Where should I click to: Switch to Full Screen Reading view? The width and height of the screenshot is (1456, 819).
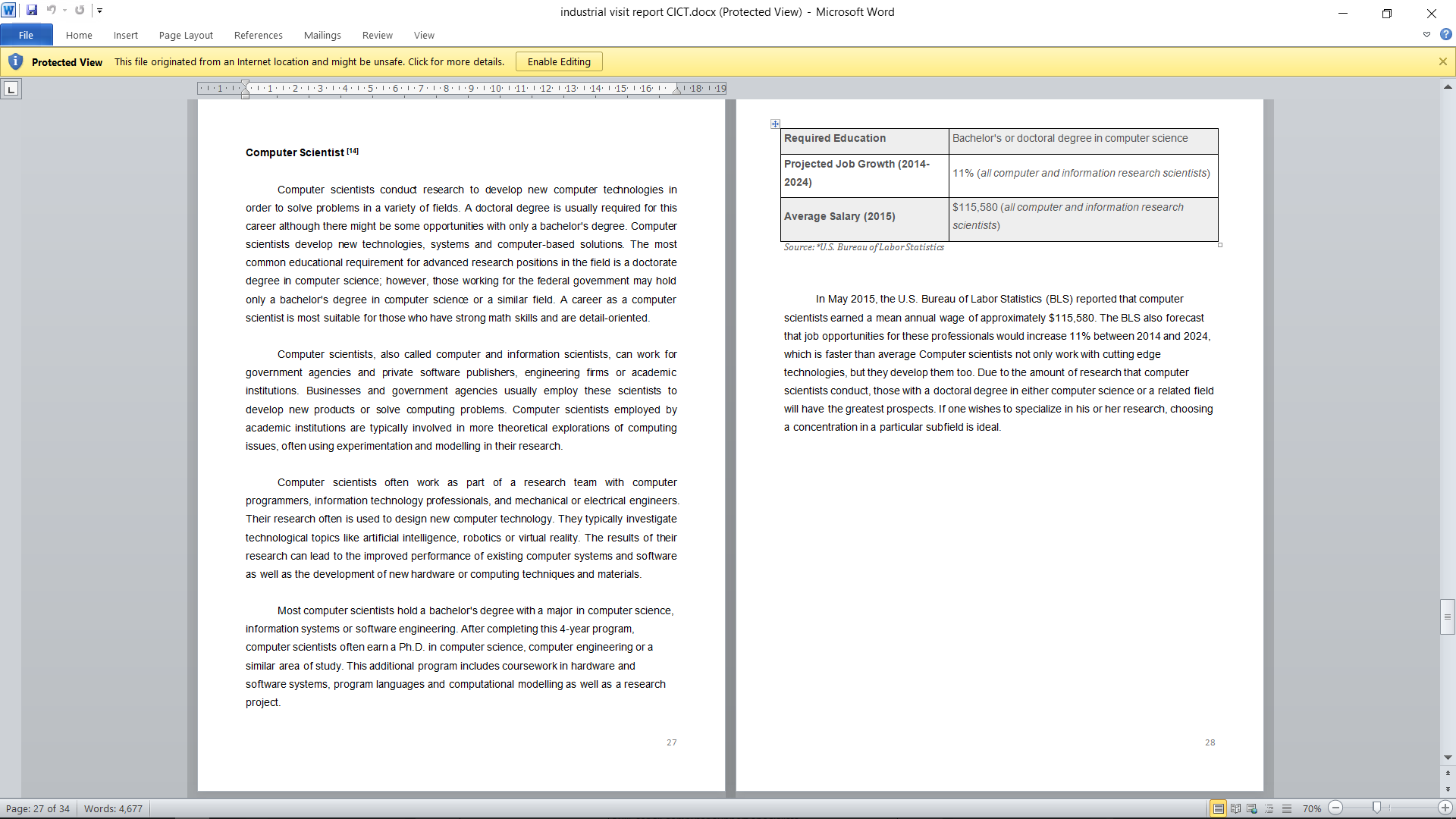coord(1235,808)
